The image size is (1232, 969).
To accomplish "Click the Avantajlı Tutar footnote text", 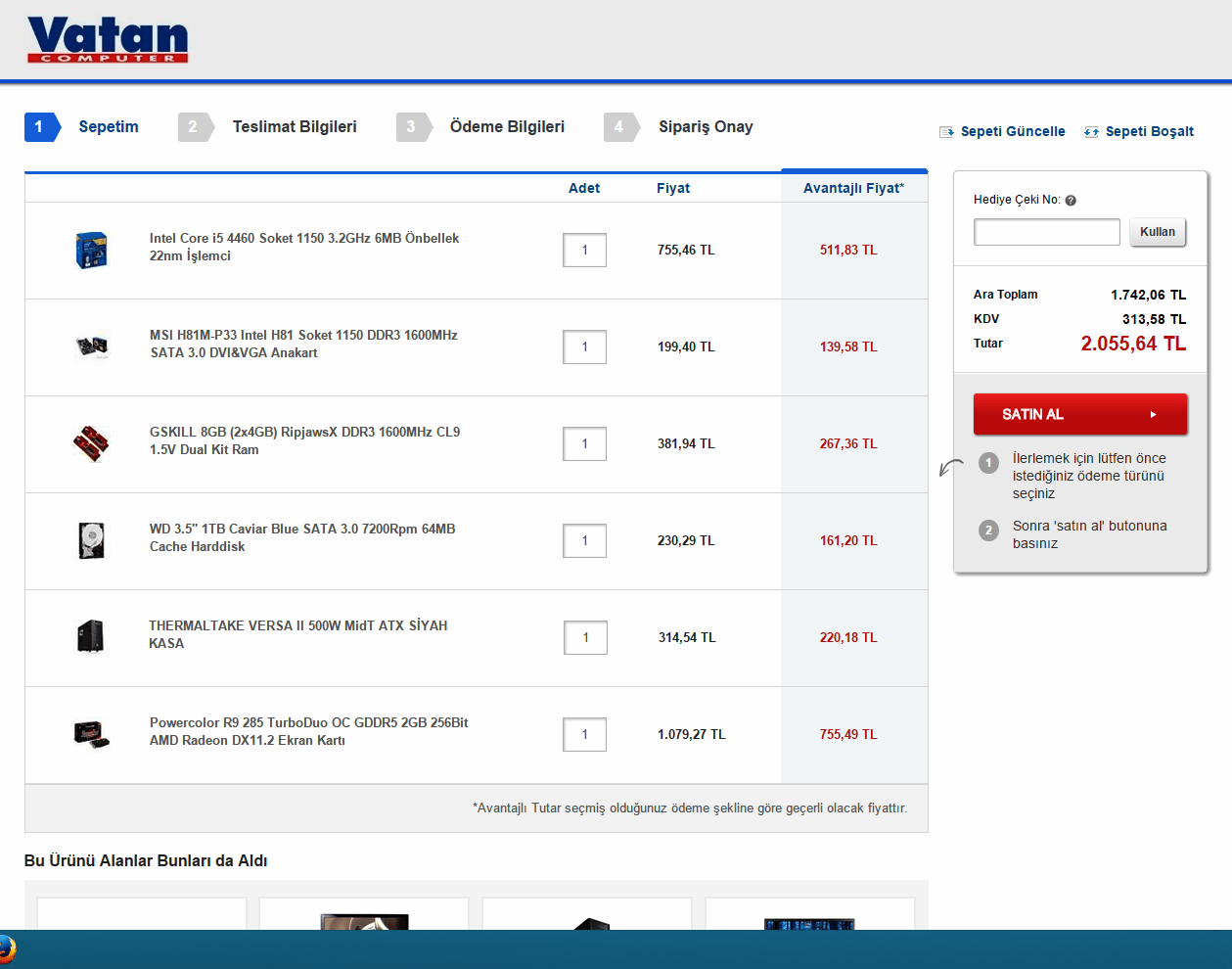I will (x=690, y=808).
